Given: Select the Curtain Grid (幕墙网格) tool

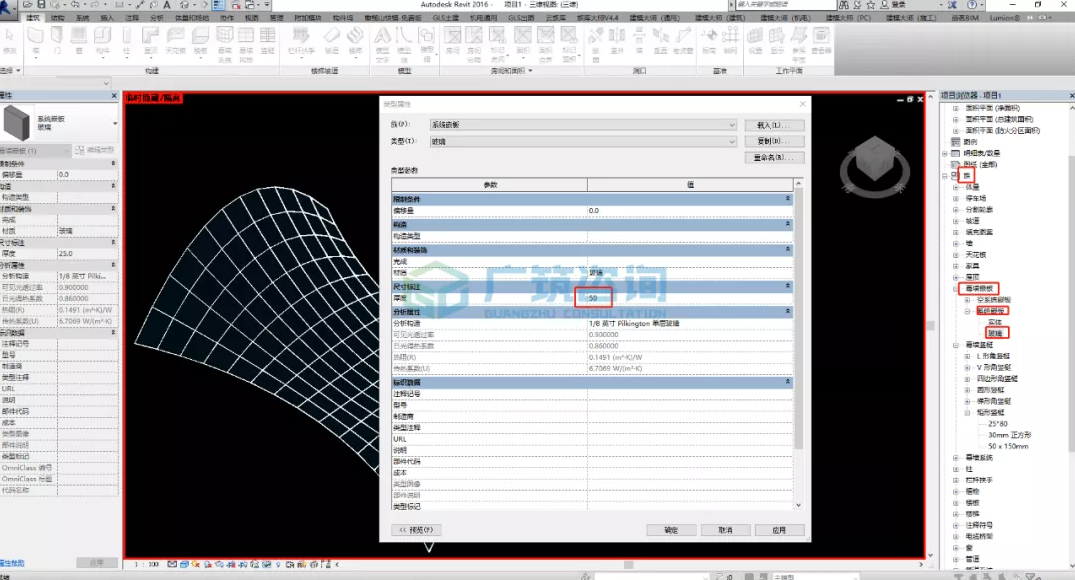Looking at the screenshot, I should pyautogui.click(x=246, y=43).
